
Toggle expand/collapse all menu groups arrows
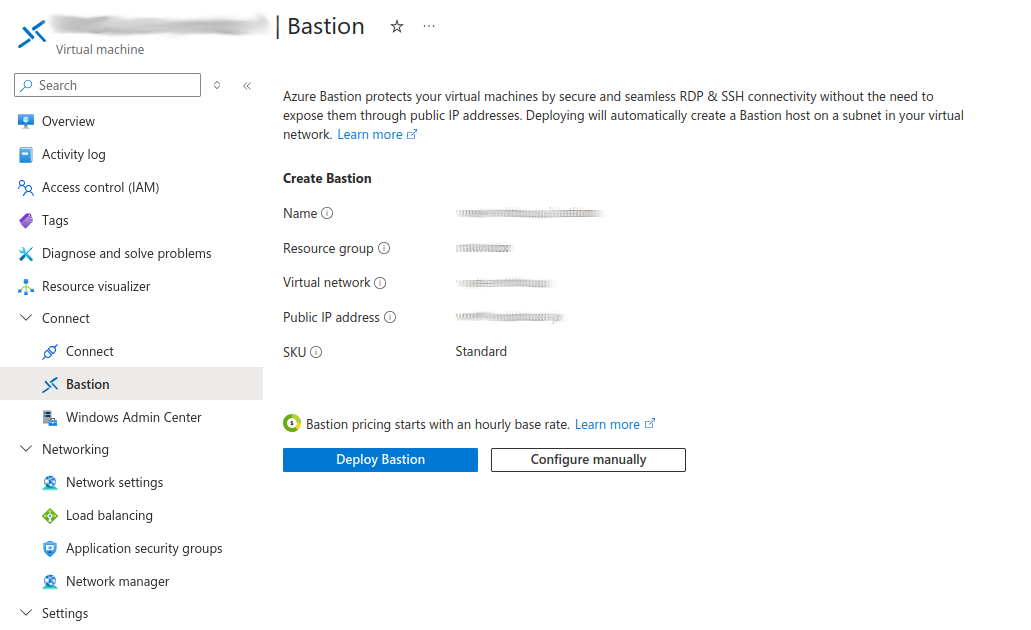[x=217, y=85]
